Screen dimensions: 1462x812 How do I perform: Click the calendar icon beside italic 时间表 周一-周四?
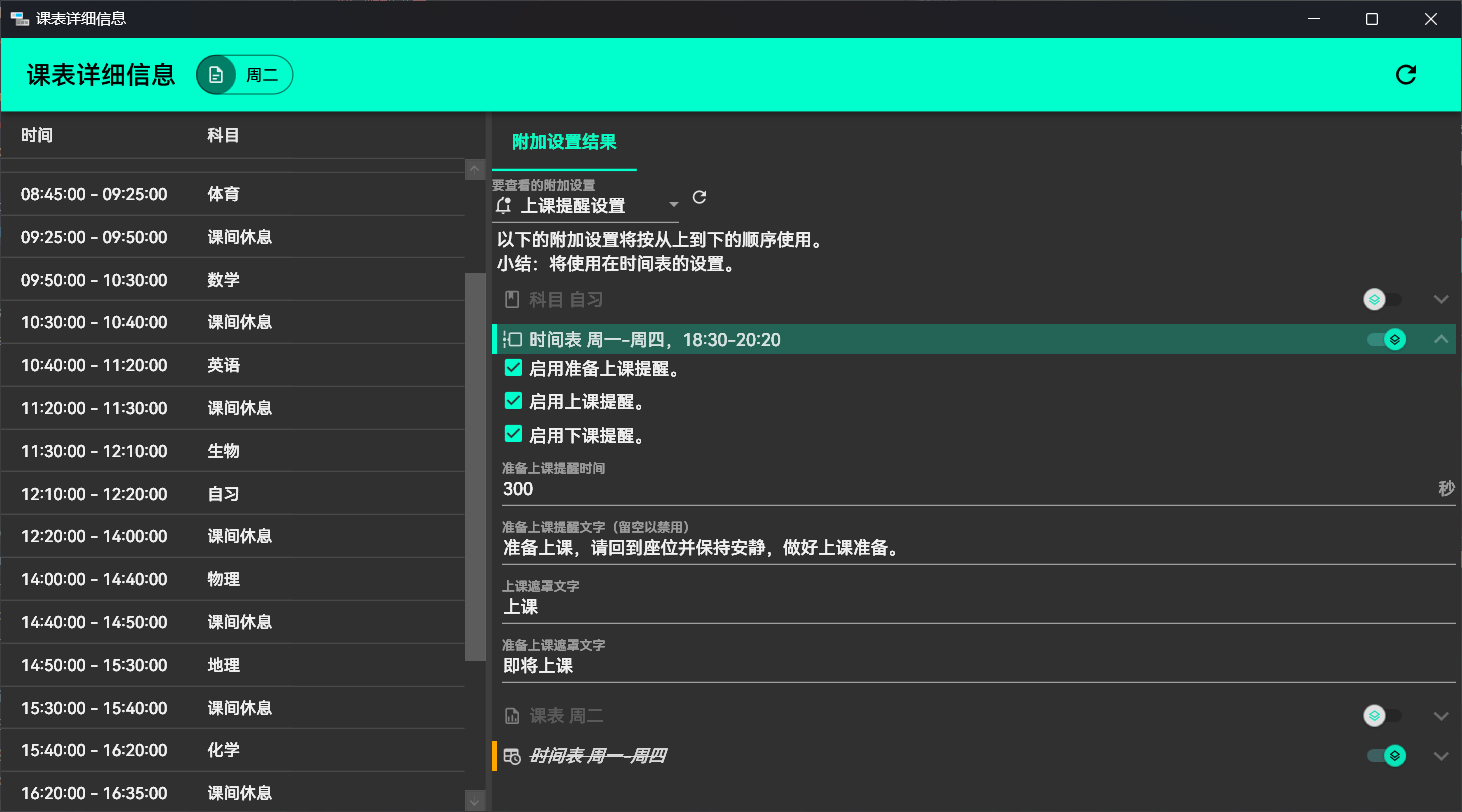pyautogui.click(x=512, y=756)
